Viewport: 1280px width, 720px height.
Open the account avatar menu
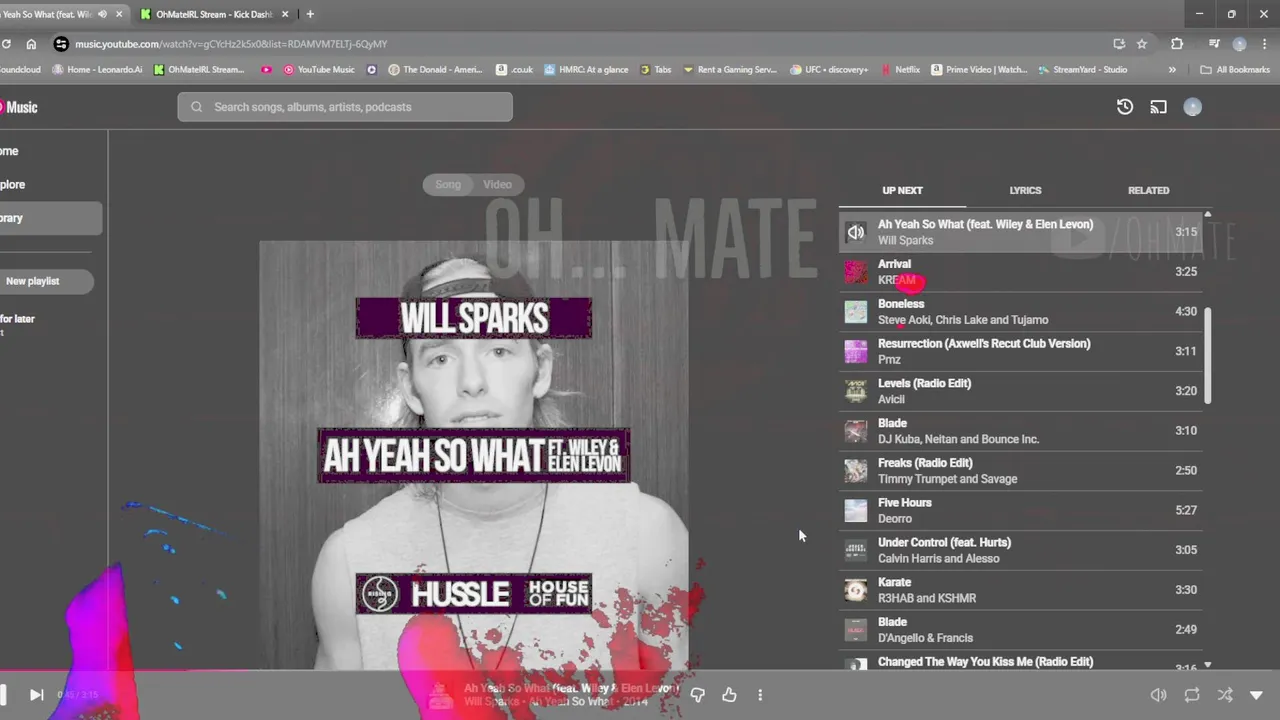pos(1192,107)
